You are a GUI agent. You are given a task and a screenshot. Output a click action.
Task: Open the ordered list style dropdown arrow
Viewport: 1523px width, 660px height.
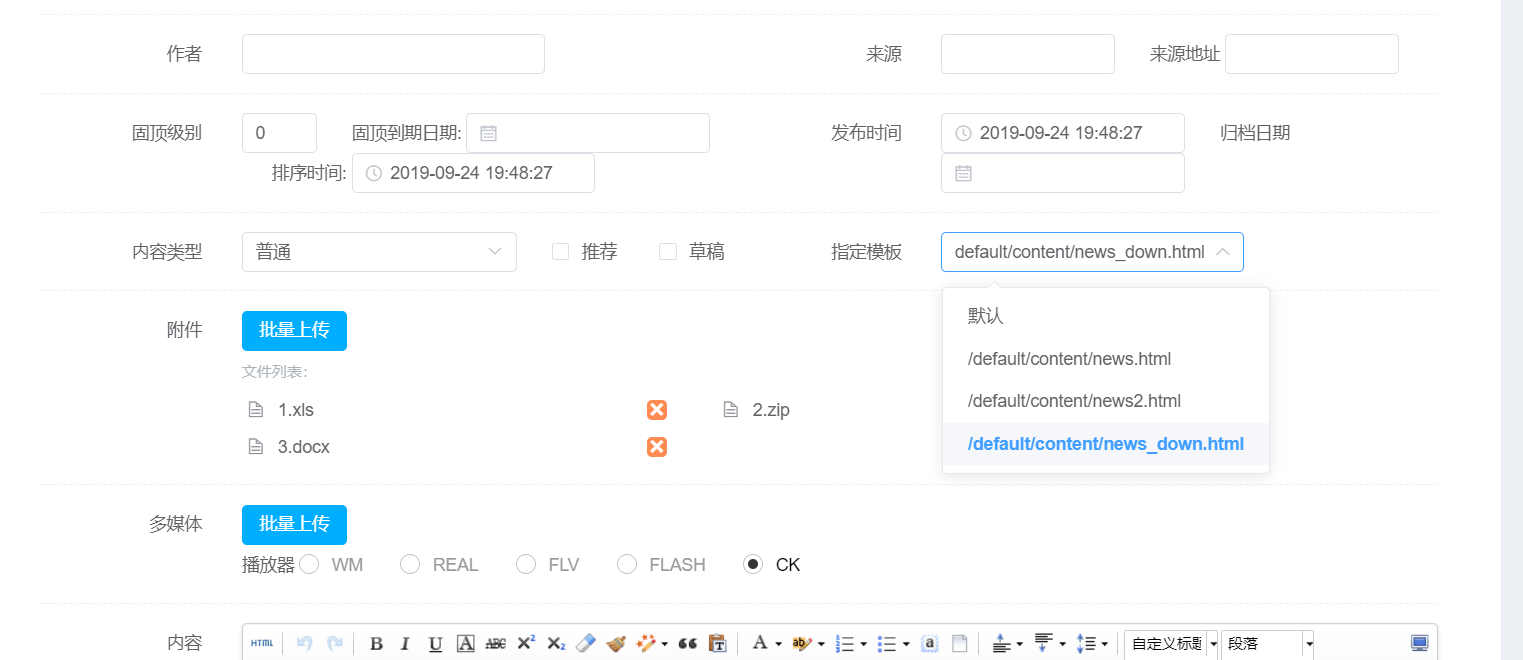click(x=863, y=644)
